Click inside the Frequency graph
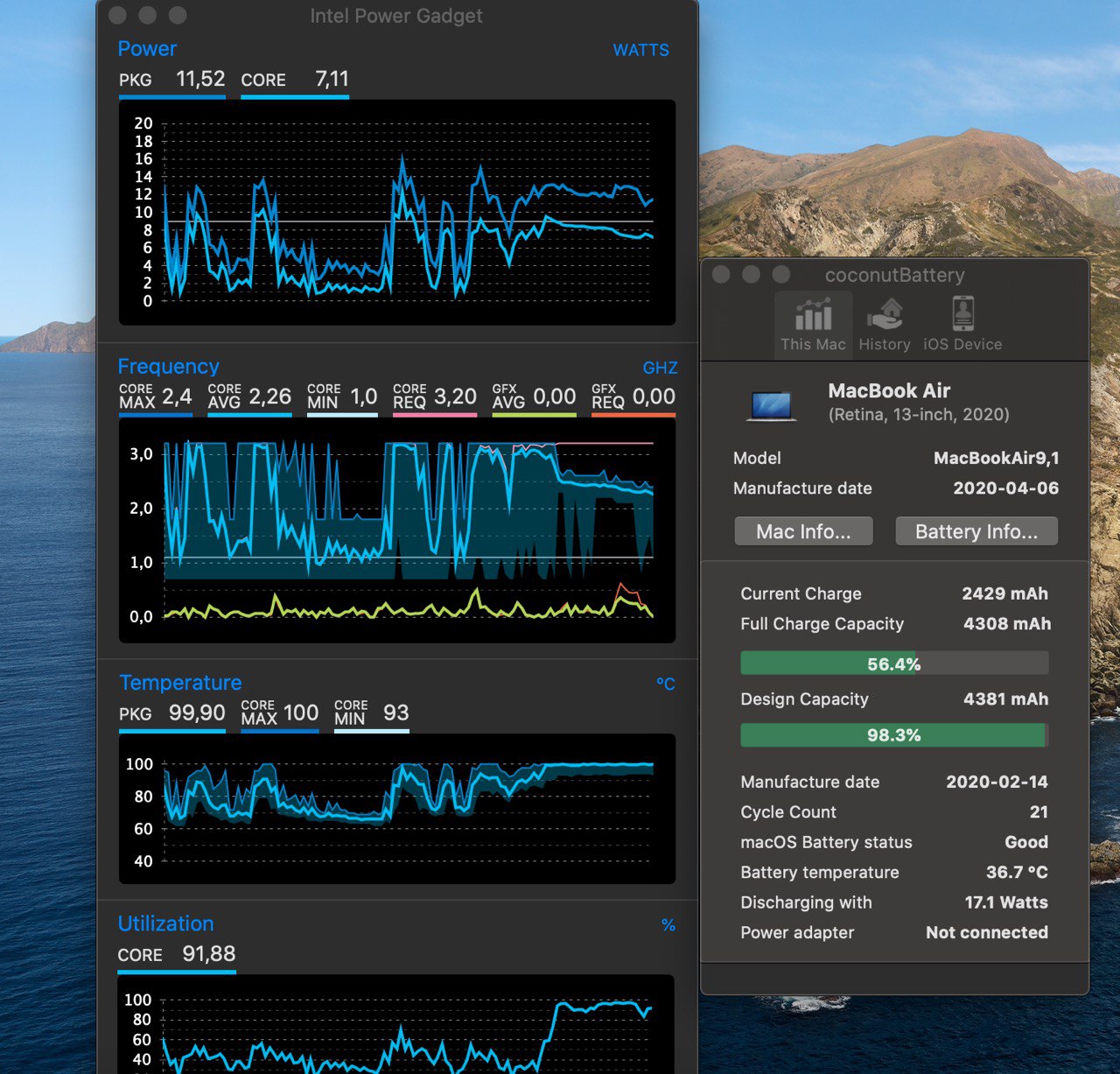 (397, 530)
